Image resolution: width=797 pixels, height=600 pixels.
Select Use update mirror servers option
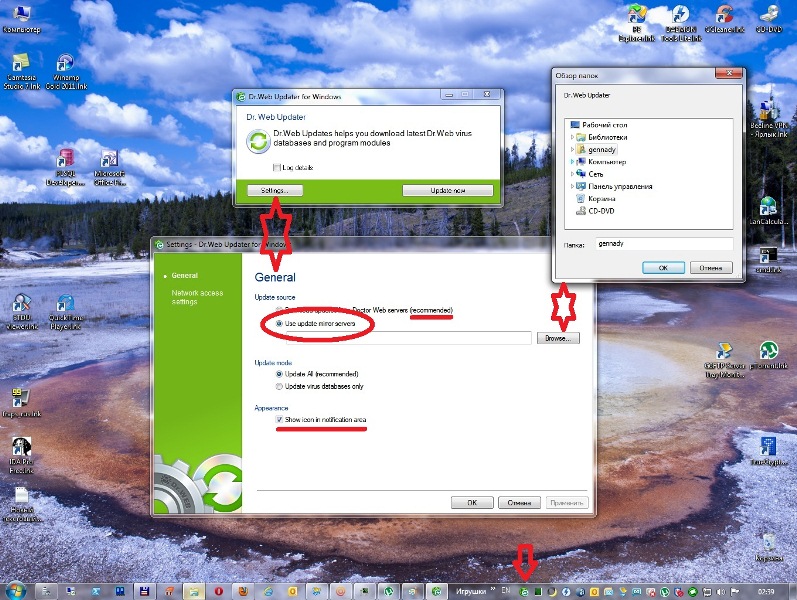click(x=279, y=325)
